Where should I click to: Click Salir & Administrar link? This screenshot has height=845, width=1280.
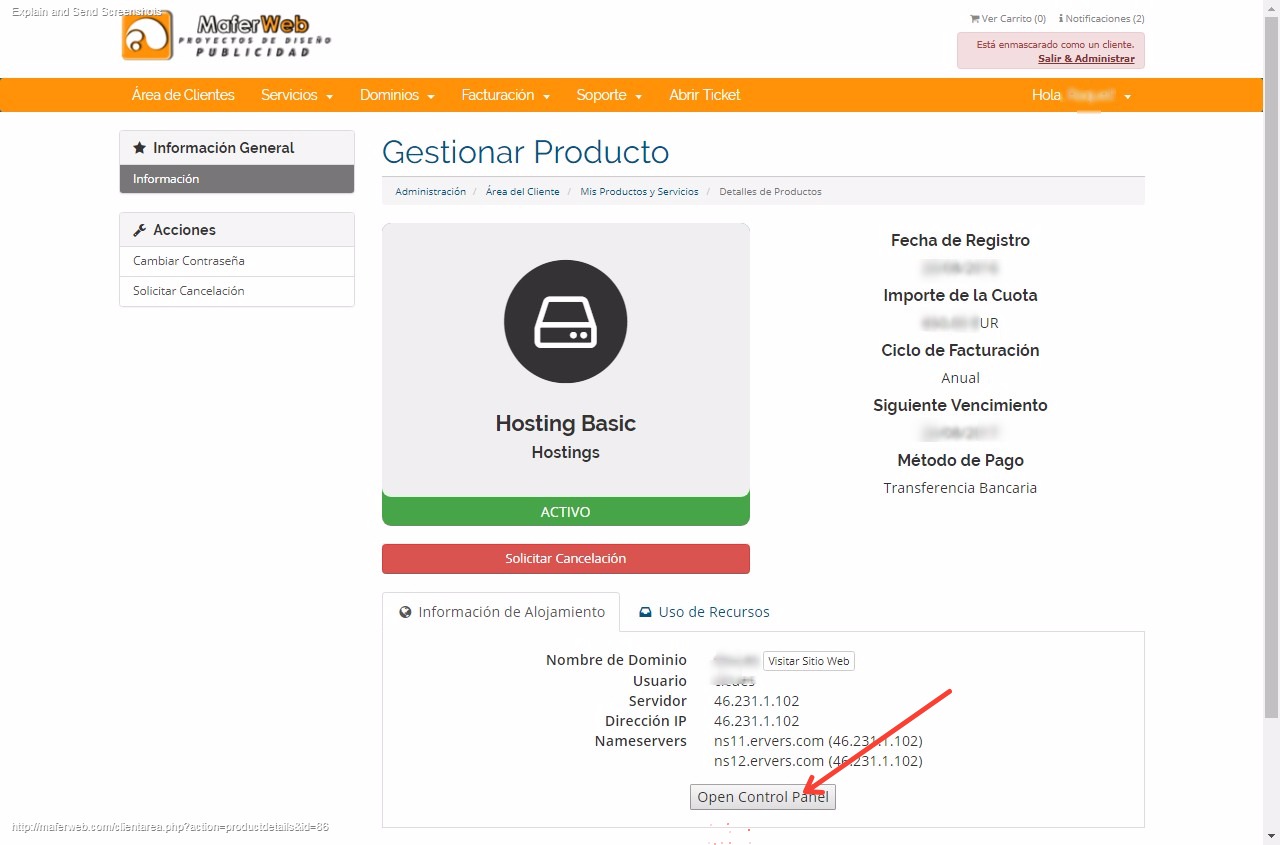coord(1085,59)
